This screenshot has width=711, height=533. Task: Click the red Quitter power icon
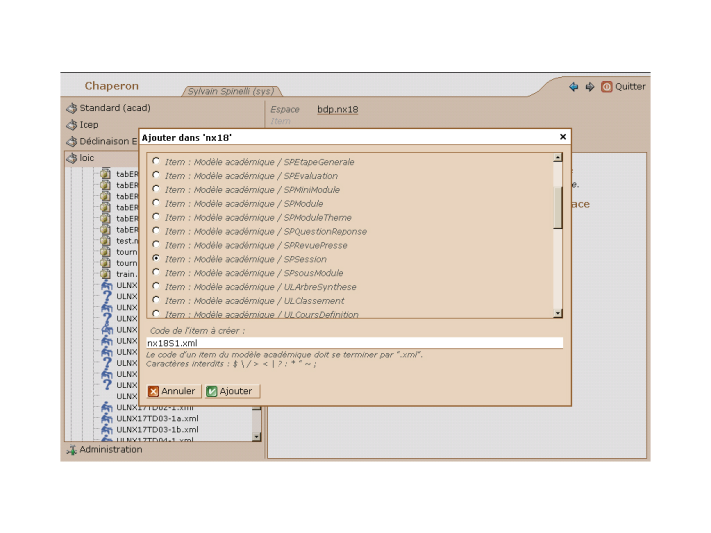pos(606,87)
